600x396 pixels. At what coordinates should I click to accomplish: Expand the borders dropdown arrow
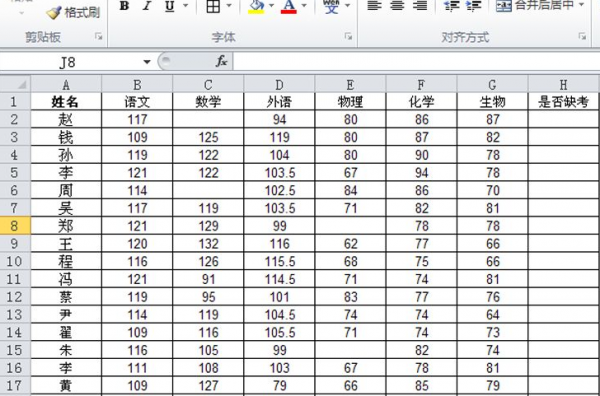tap(229, 6)
